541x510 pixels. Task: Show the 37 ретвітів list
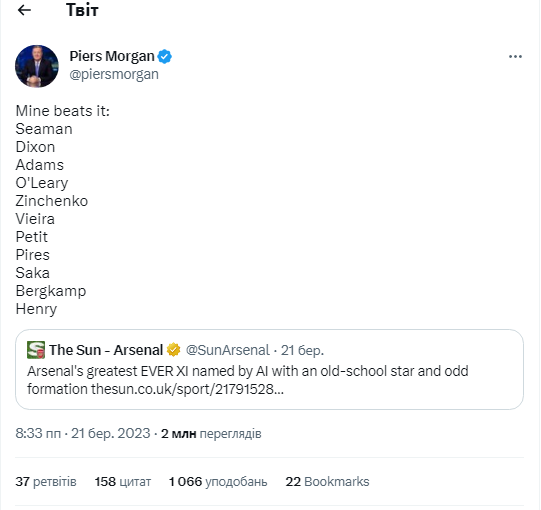click(46, 481)
